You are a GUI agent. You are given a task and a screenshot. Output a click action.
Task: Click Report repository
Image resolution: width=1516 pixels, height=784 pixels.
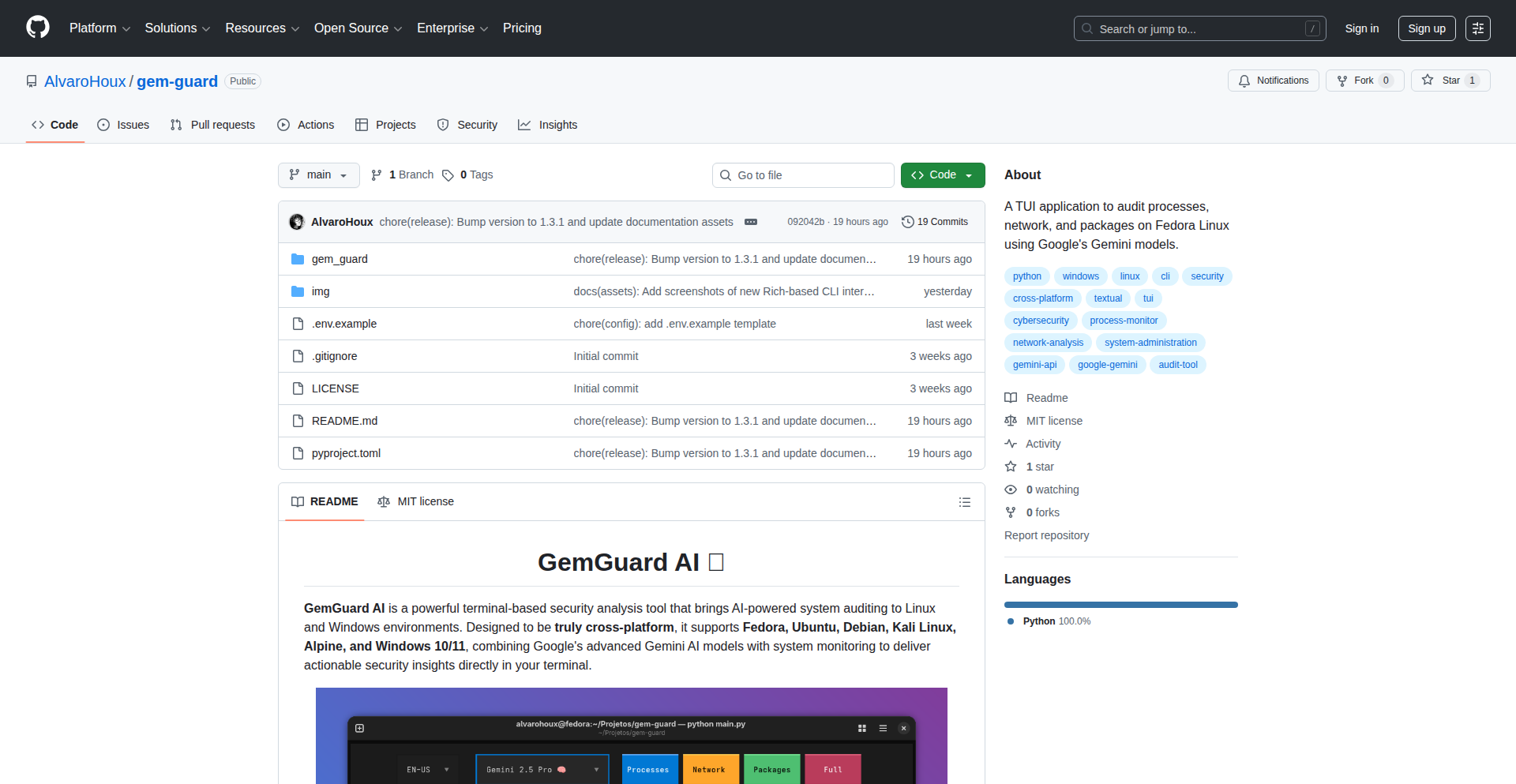point(1046,535)
